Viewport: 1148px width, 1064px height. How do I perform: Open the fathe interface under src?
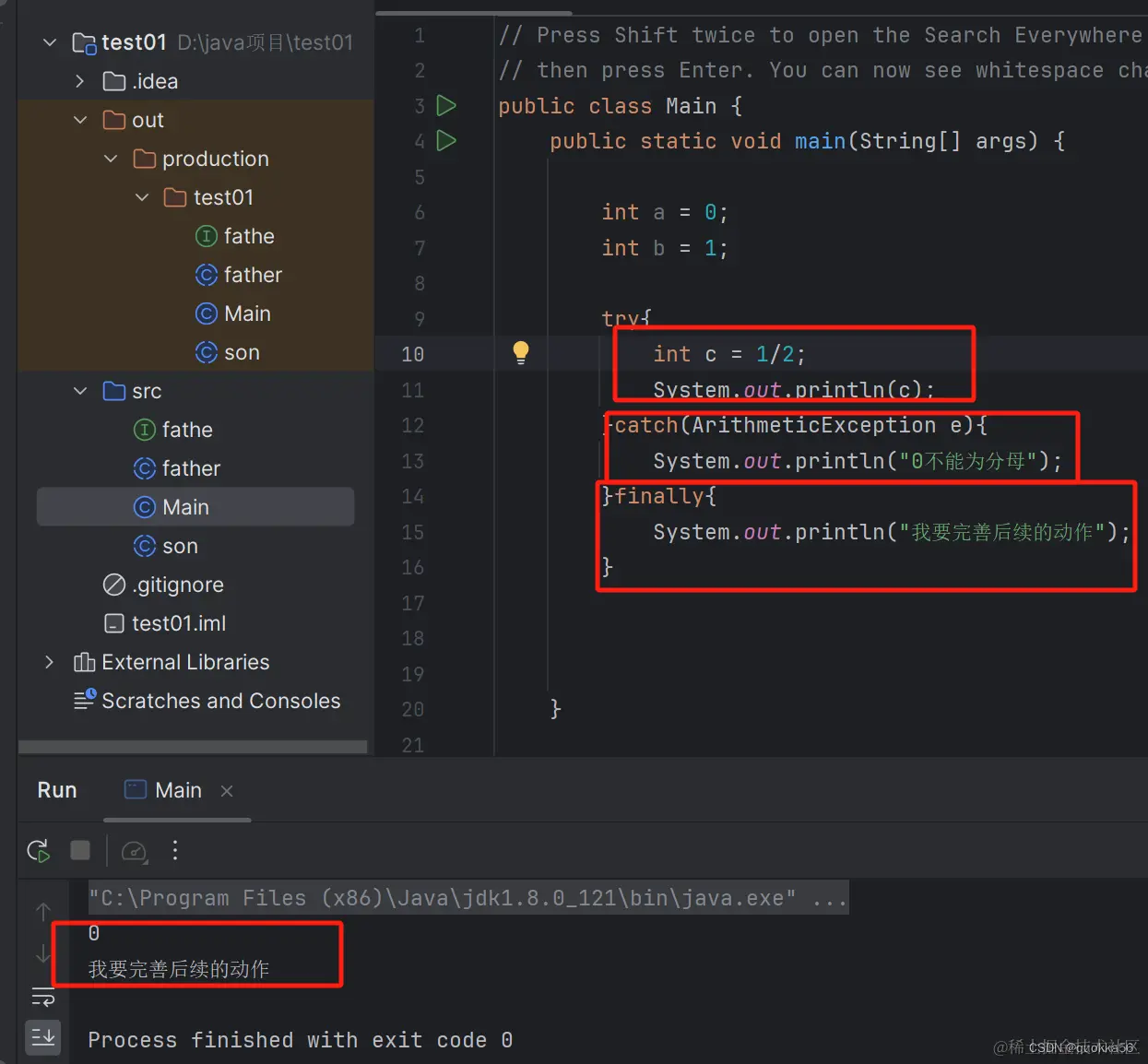[x=173, y=430]
